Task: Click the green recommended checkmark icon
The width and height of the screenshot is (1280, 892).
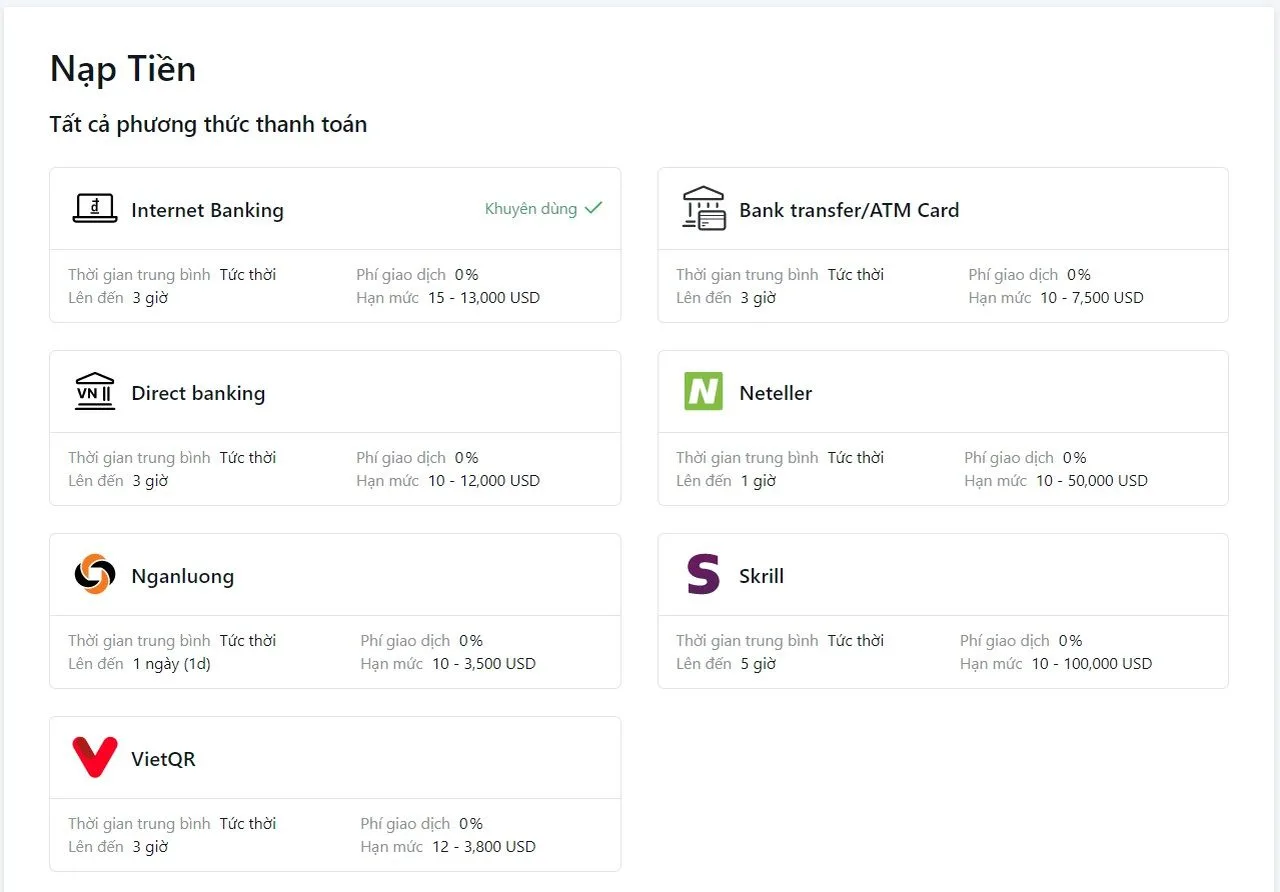Action: click(594, 208)
